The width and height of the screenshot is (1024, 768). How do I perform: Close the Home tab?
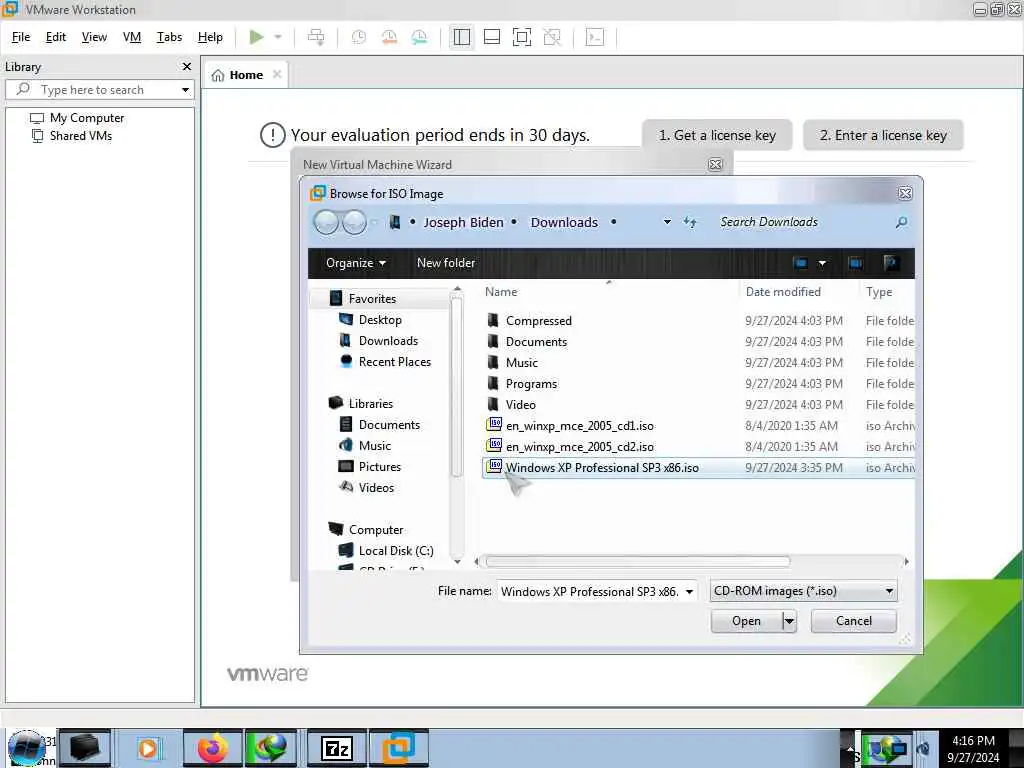(x=277, y=74)
